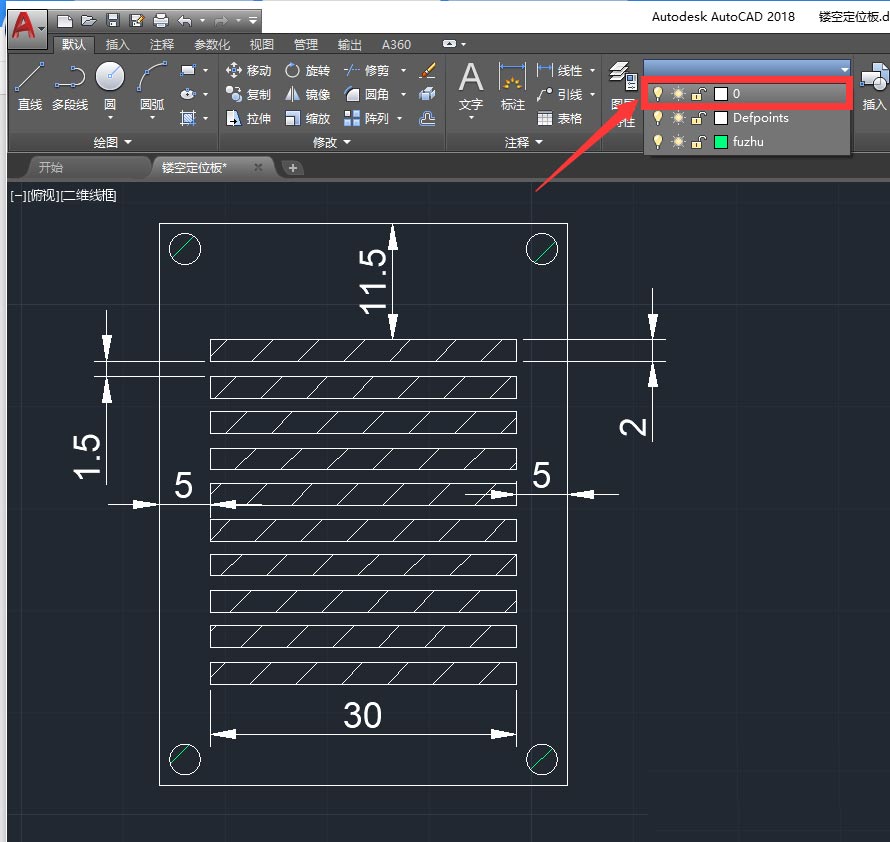
Task: Click the green color swatch of fuzhu layer
Action: [721, 142]
